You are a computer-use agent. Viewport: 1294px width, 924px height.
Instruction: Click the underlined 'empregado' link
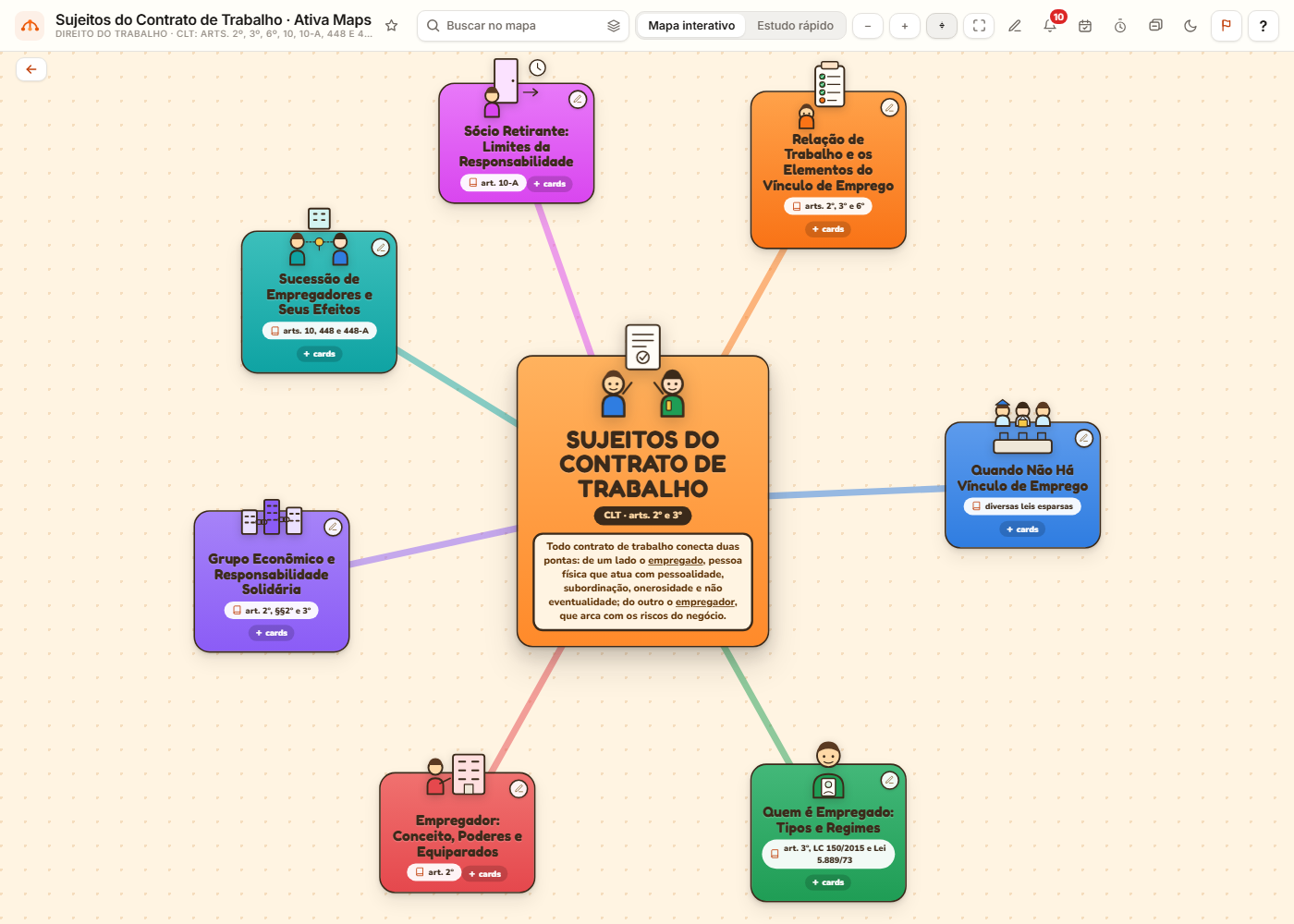[x=676, y=560]
